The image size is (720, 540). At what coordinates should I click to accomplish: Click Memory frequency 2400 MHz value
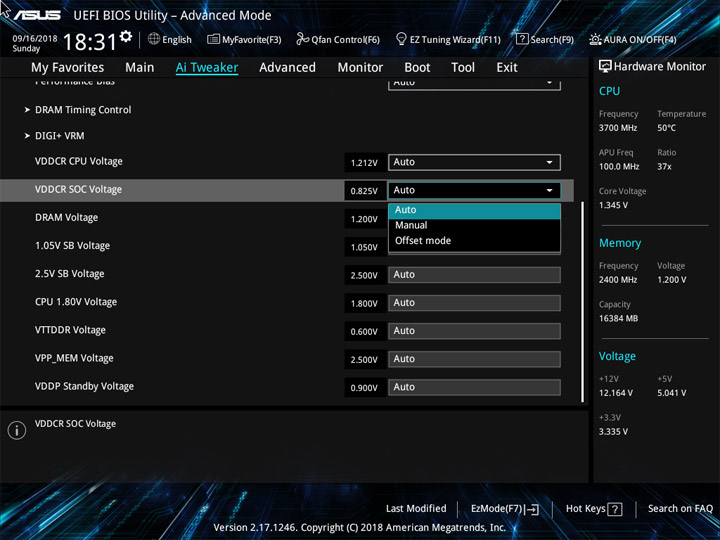[618, 280]
